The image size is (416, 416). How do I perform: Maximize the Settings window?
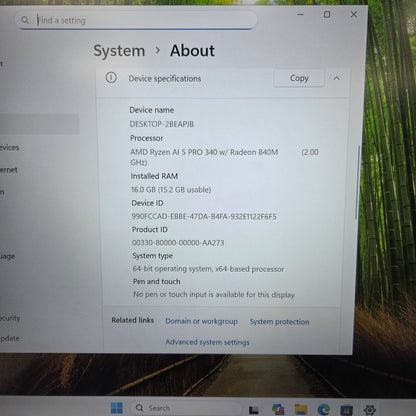[x=327, y=14]
